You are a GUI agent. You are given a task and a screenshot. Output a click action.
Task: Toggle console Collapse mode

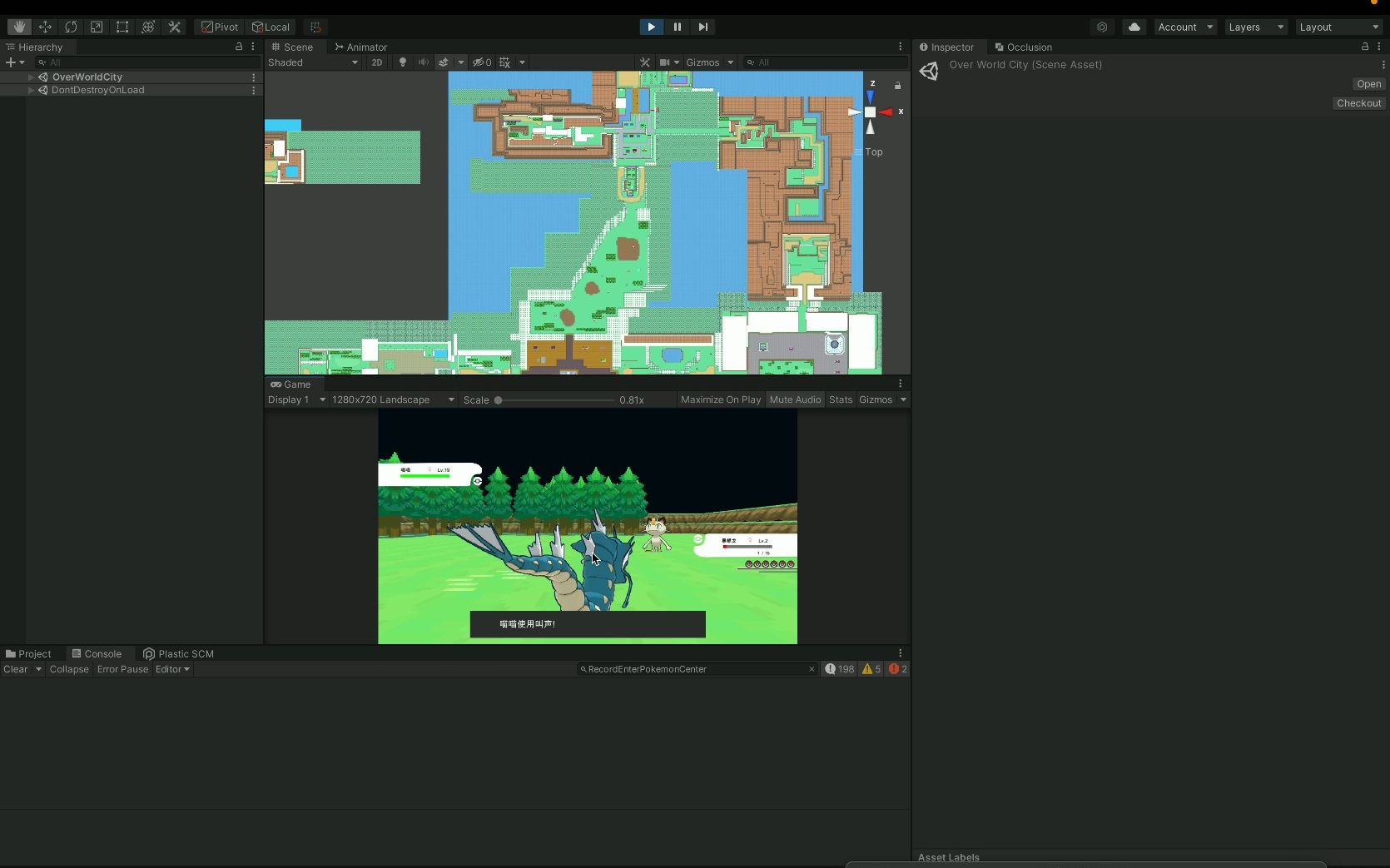click(69, 669)
